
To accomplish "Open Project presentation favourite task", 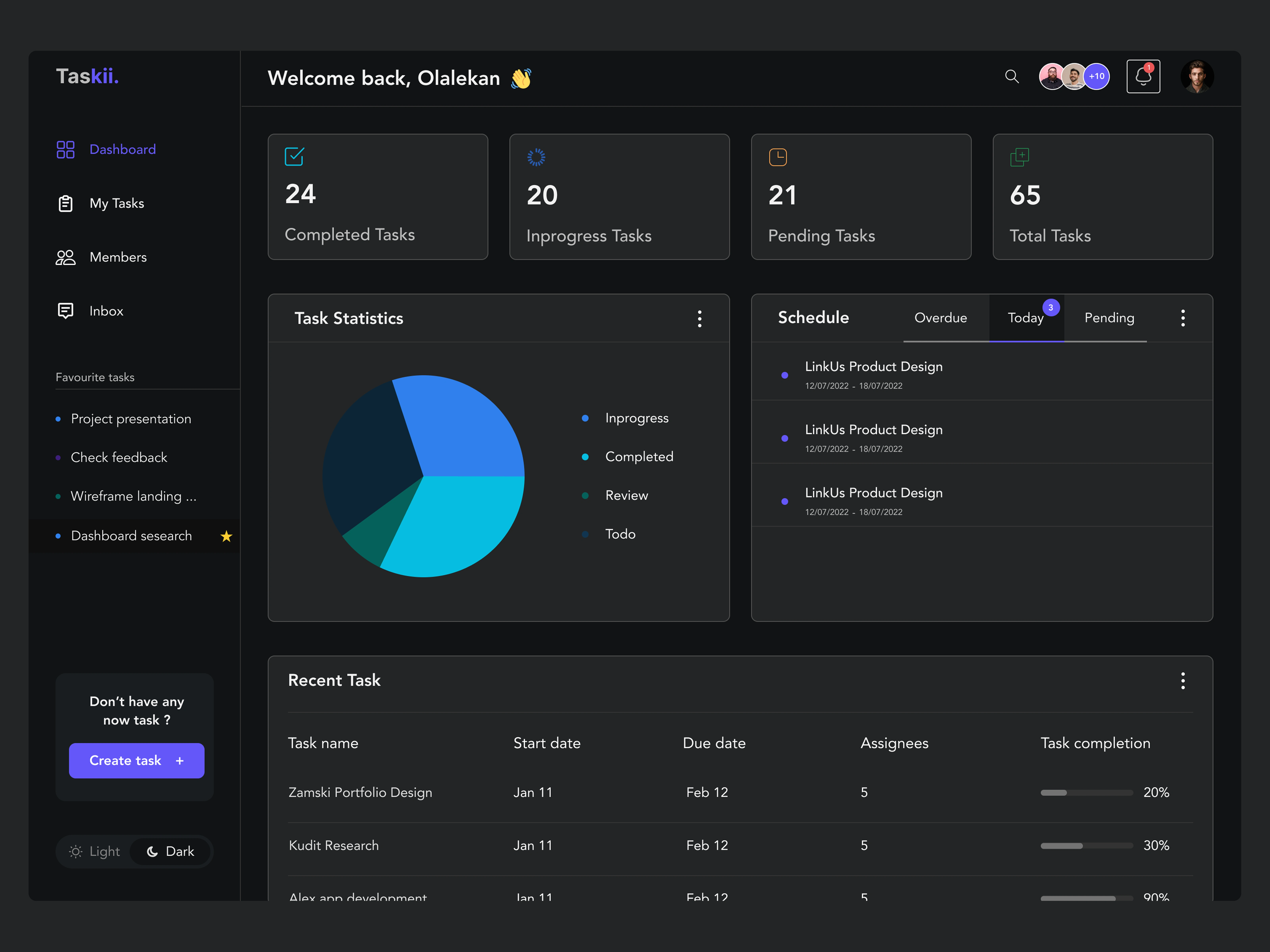I will (131, 419).
